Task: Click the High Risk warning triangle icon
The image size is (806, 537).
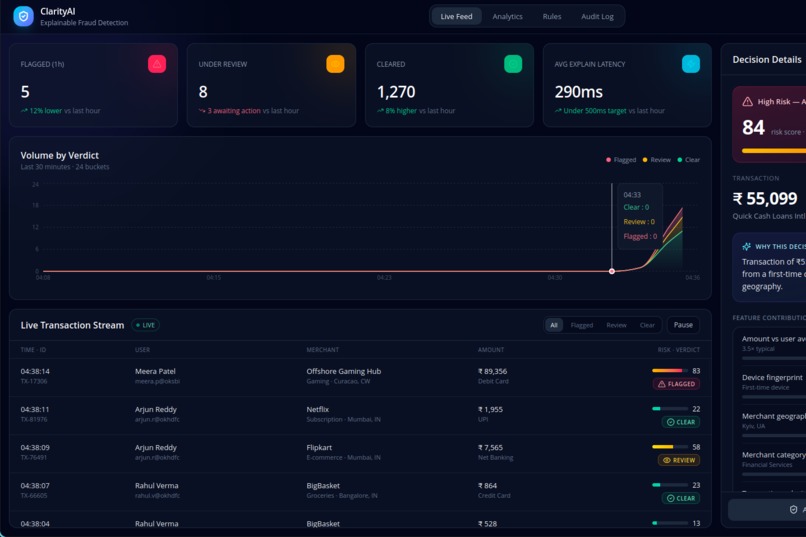Action: pos(747,102)
